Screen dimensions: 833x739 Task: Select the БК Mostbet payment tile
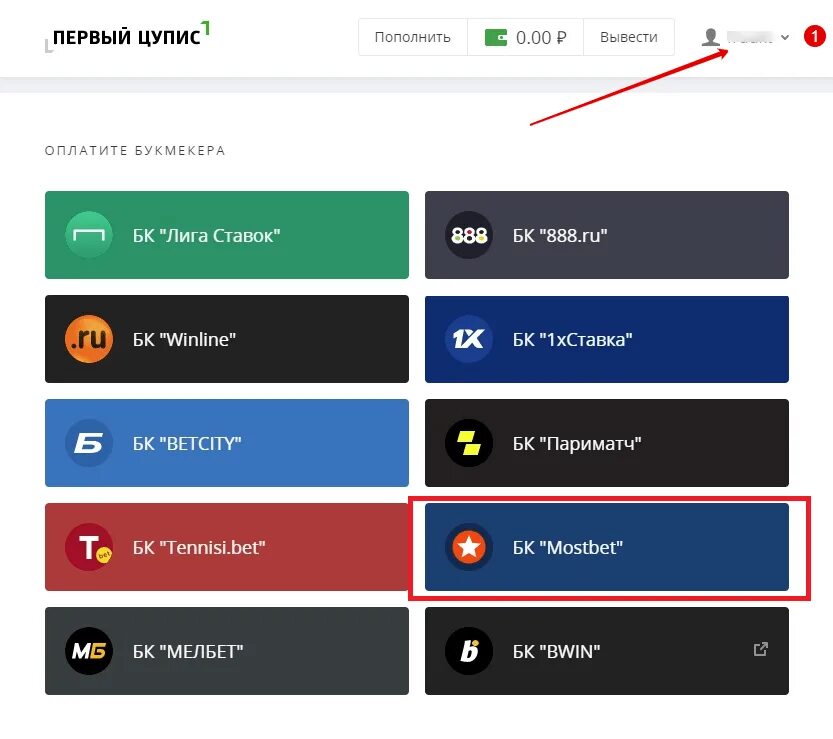pos(607,547)
